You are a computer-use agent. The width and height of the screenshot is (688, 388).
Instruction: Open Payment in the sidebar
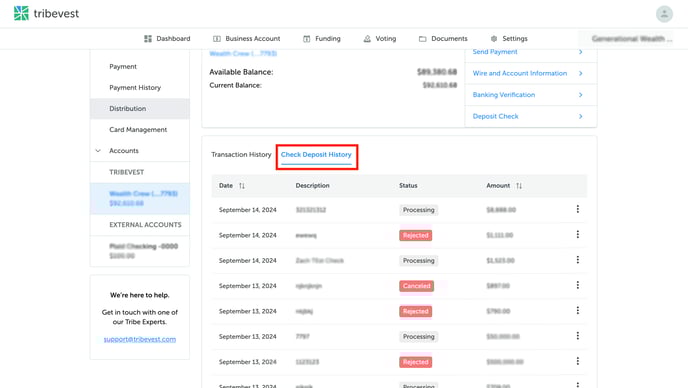click(x=140, y=66)
